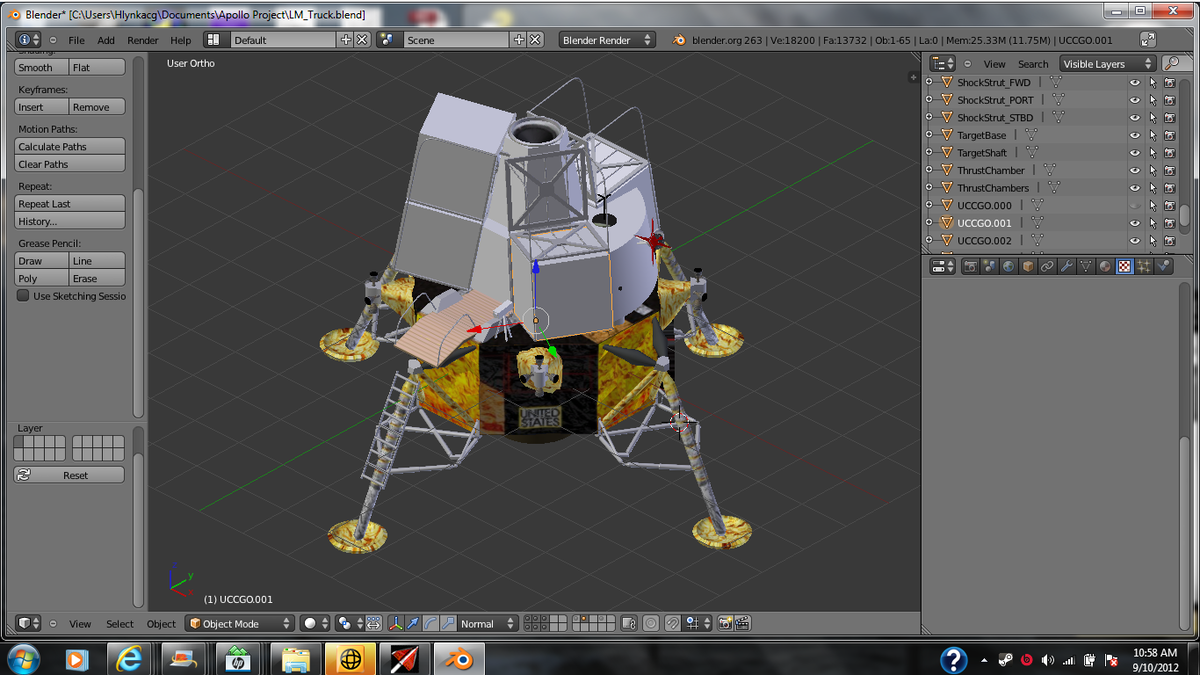Expand the TargetBase tree item
Viewport: 1200px width, 675px height.
tap(929, 135)
